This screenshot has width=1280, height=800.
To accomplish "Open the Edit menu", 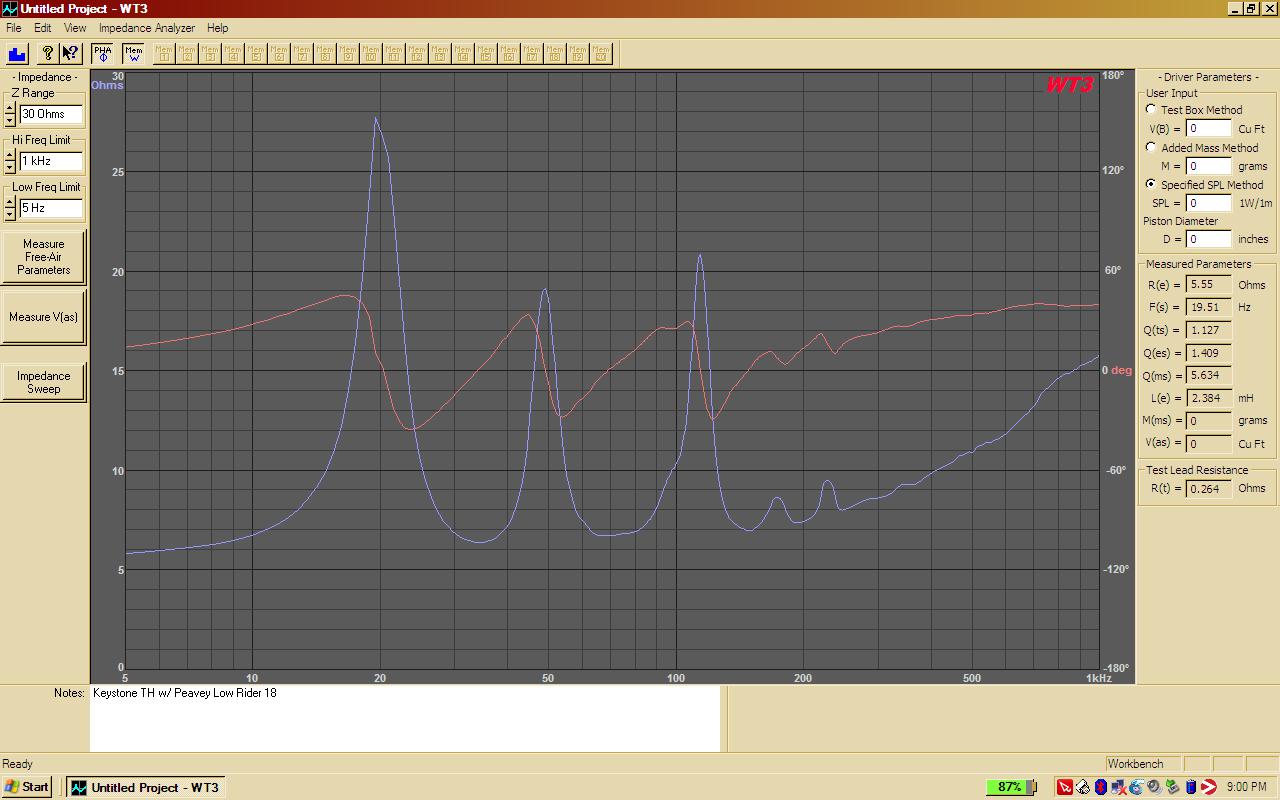I will [43, 28].
